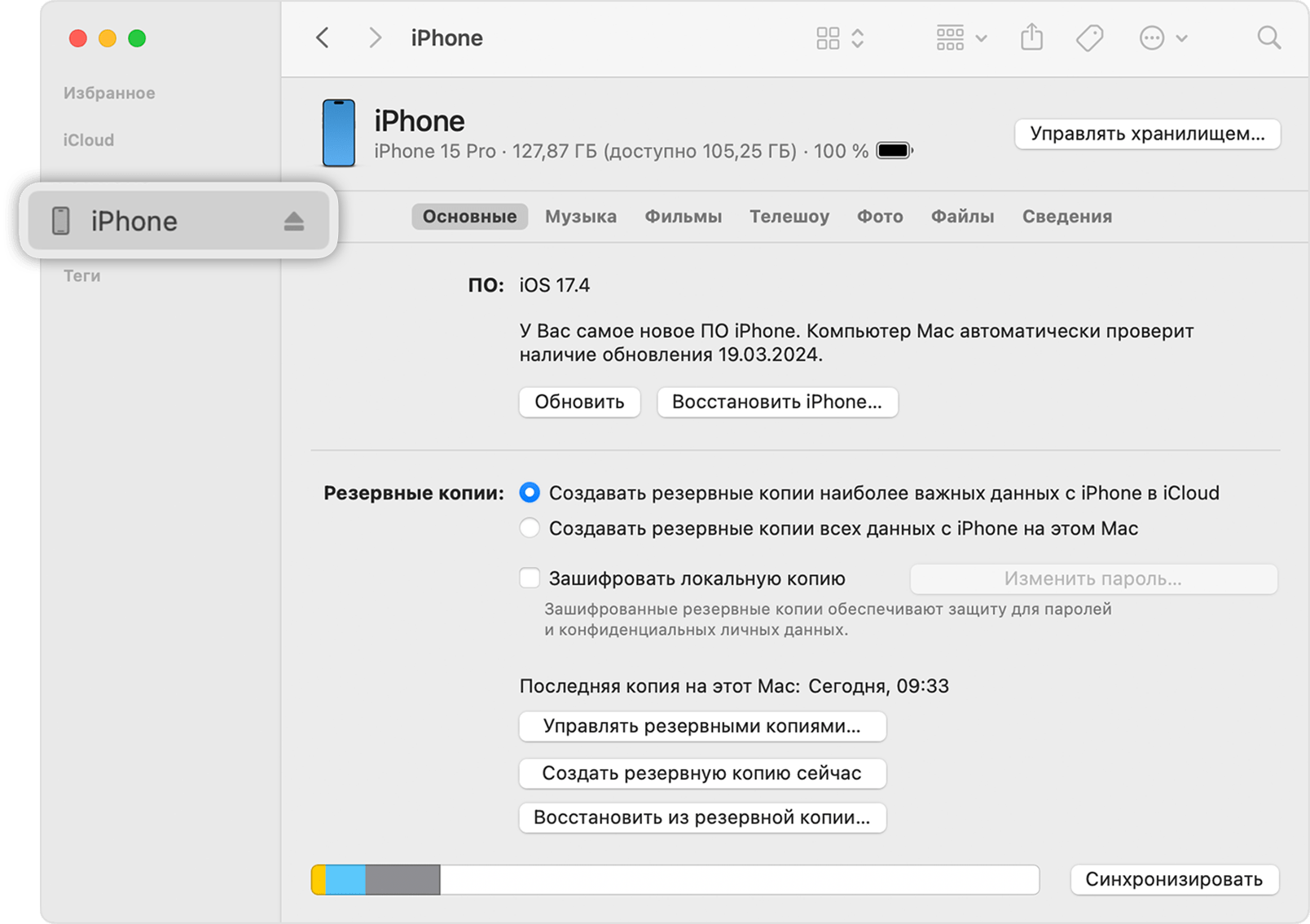Expand the action menu chevron
Viewport: 1310px width, 924px height.
tap(1182, 38)
